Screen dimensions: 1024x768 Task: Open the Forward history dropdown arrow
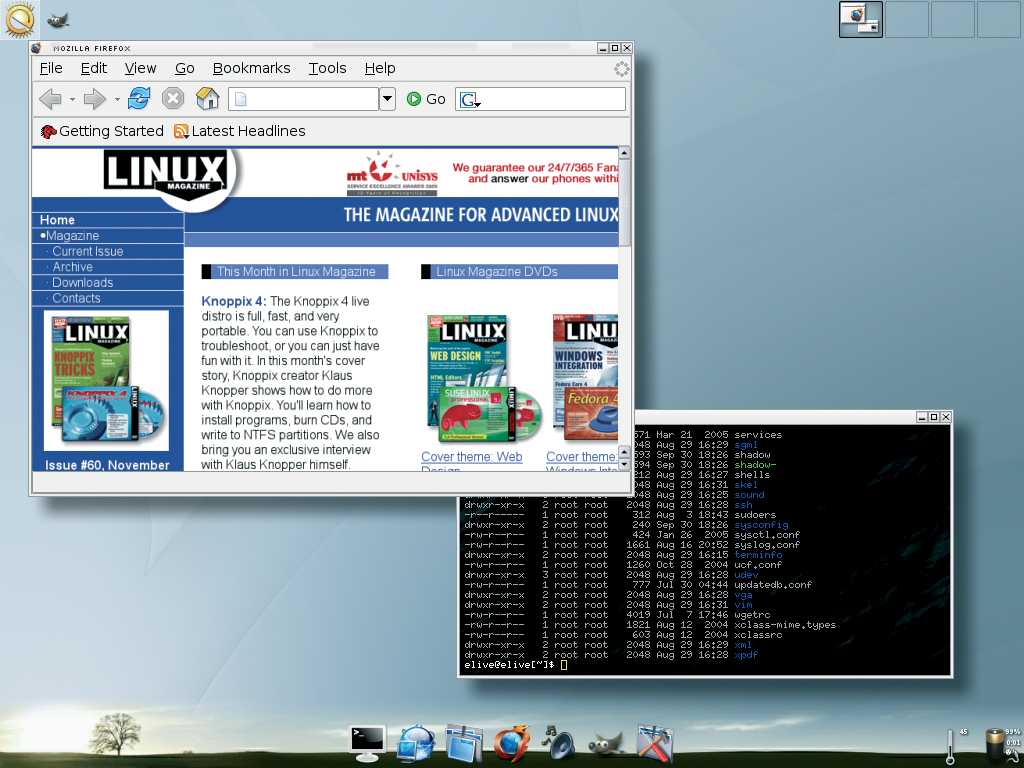(117, 100)
